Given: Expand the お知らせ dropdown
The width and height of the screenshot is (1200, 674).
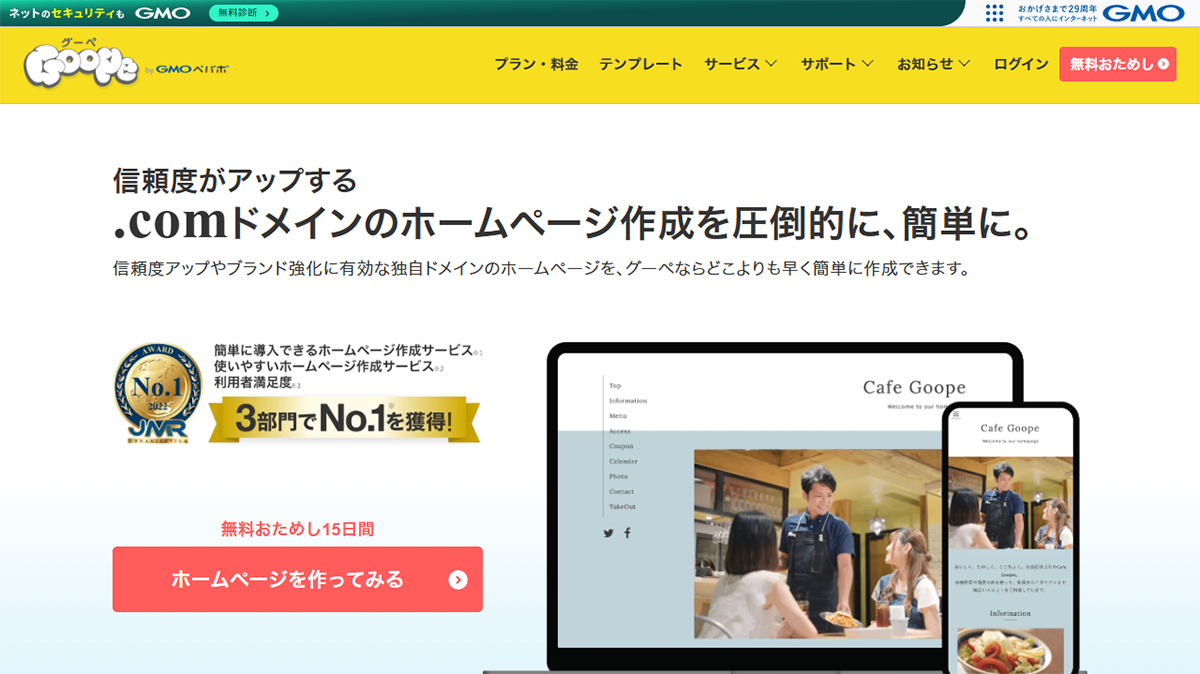Looking at the screenshot, I should pos(930,63).
